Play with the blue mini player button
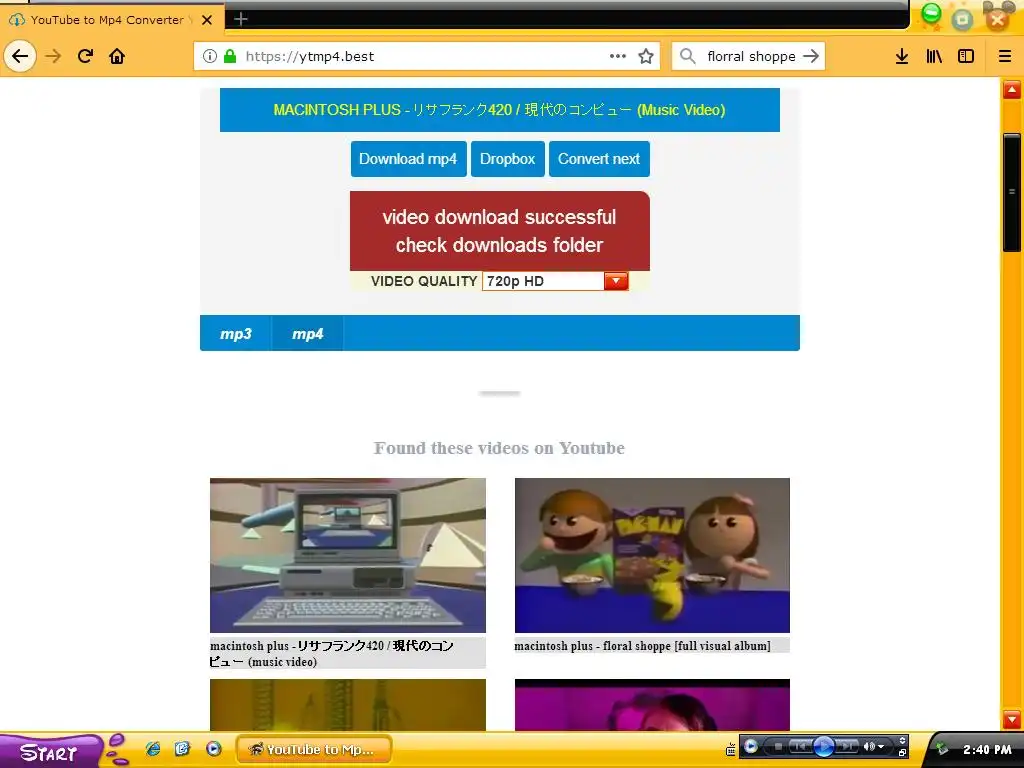Screen dimensions: 1024x768 tap(824, 746)
